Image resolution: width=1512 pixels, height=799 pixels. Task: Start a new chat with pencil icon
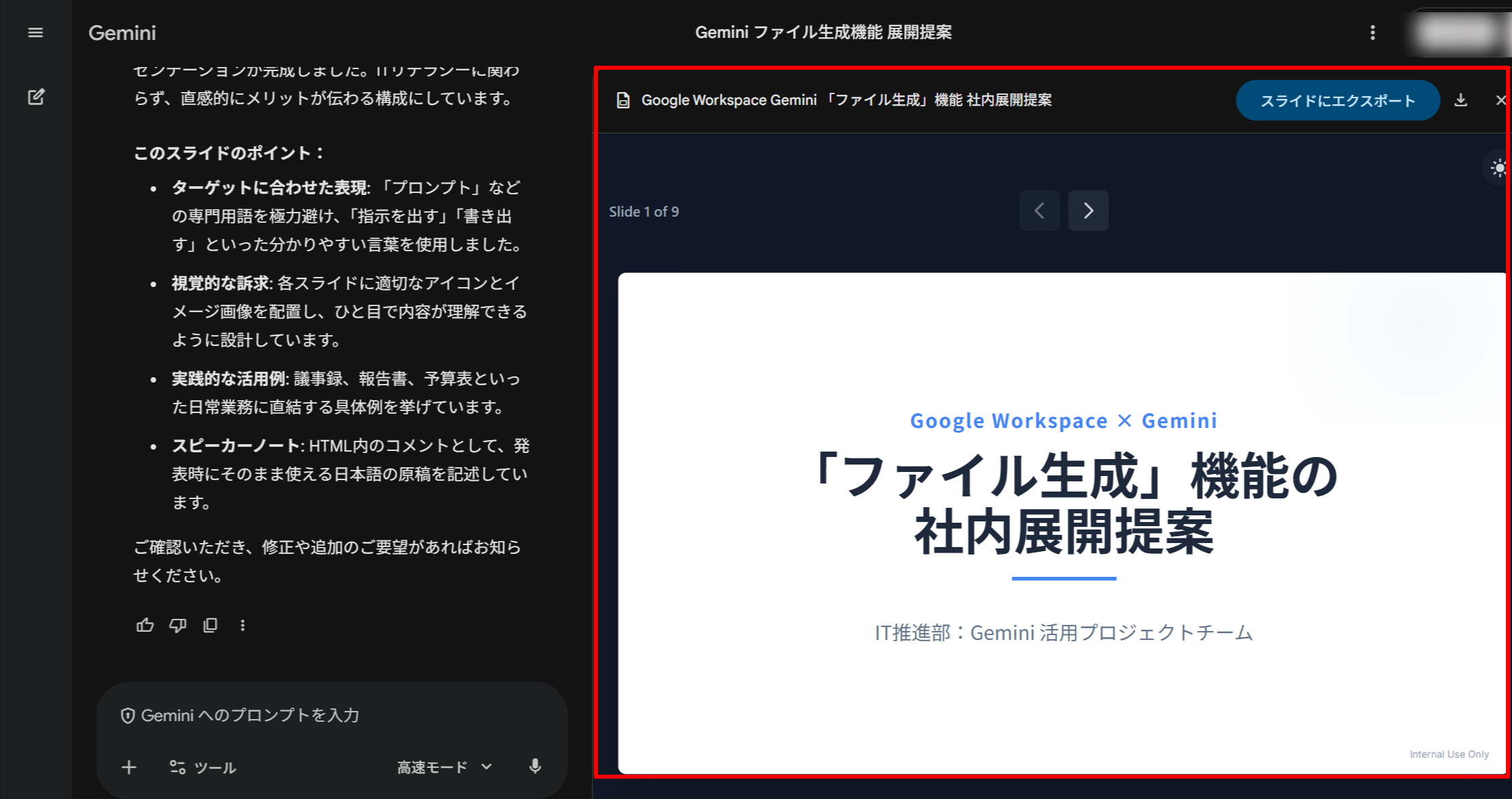(36, 97)
